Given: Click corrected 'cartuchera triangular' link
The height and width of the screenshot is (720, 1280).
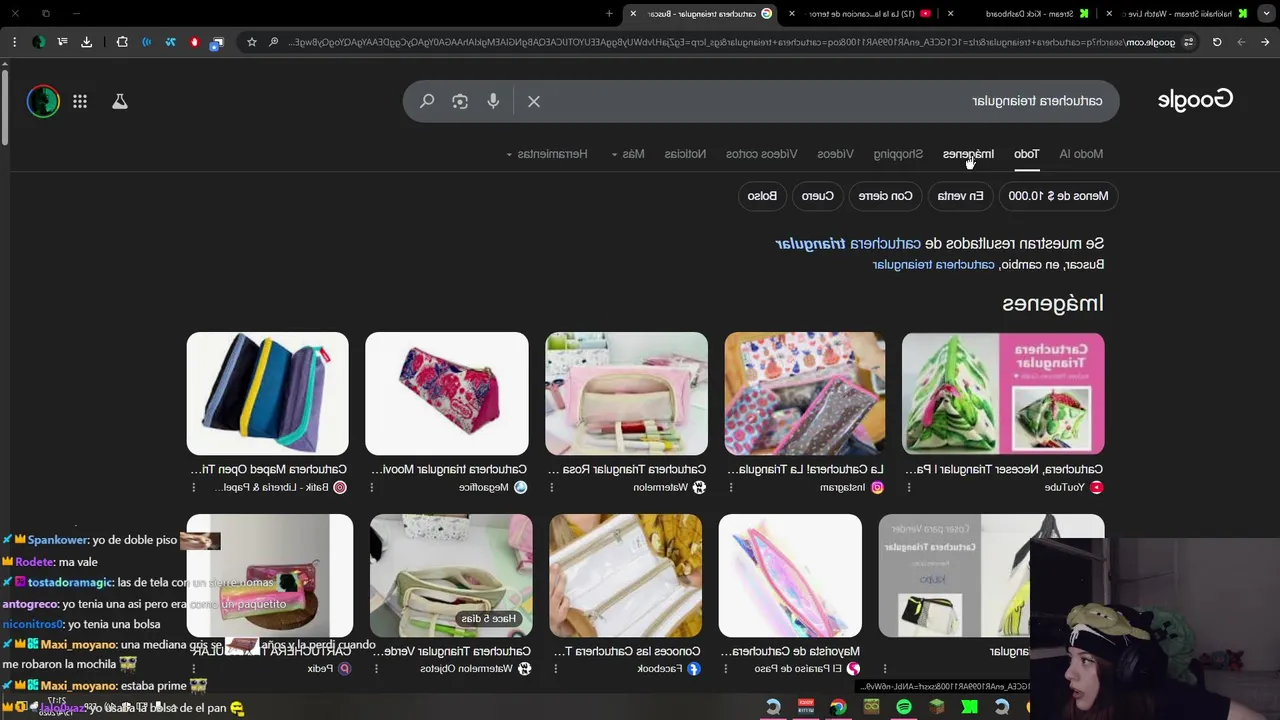Looking at the screenshot, I should coord(848,243).
